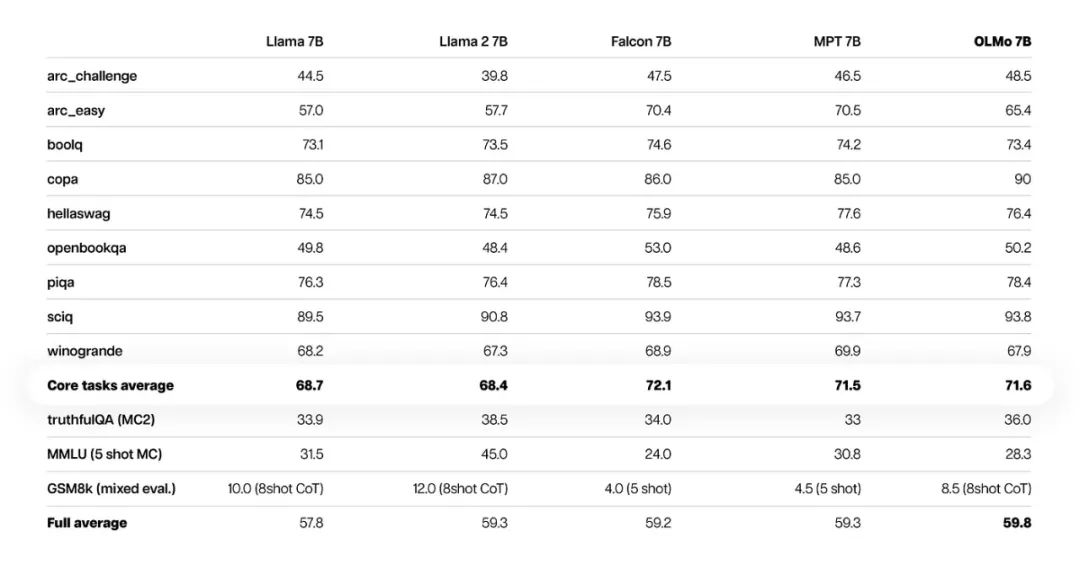This screenshot has width=1080, height=575.
Task: Click the copa row label
Action: [x=62, y=179]
